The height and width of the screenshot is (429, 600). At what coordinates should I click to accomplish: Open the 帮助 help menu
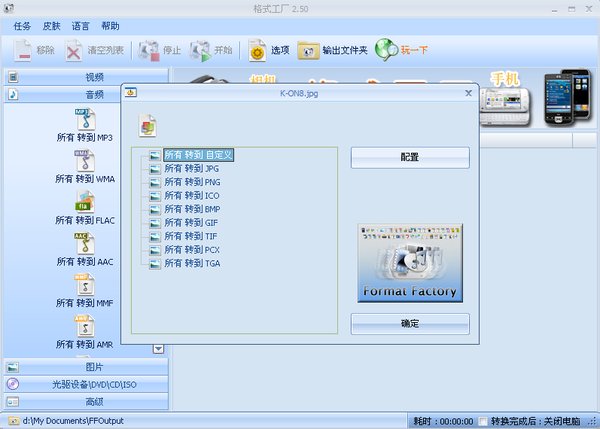110,26
